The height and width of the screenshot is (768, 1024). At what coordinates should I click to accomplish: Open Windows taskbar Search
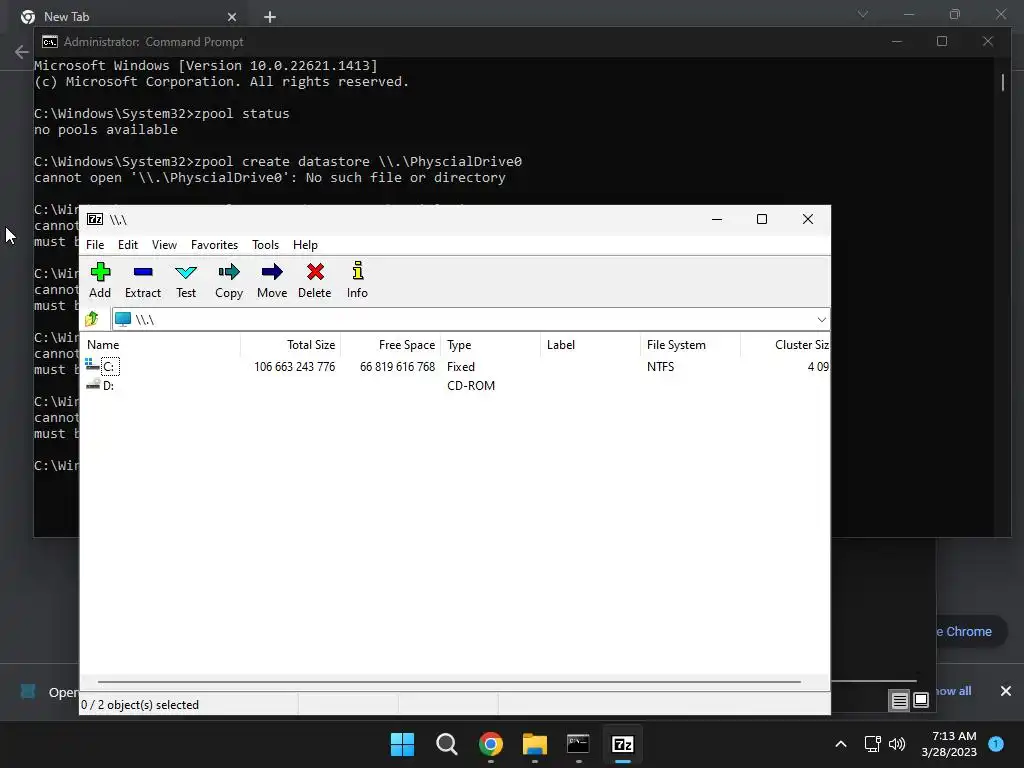pyautogui.click(x=447, y=744)
